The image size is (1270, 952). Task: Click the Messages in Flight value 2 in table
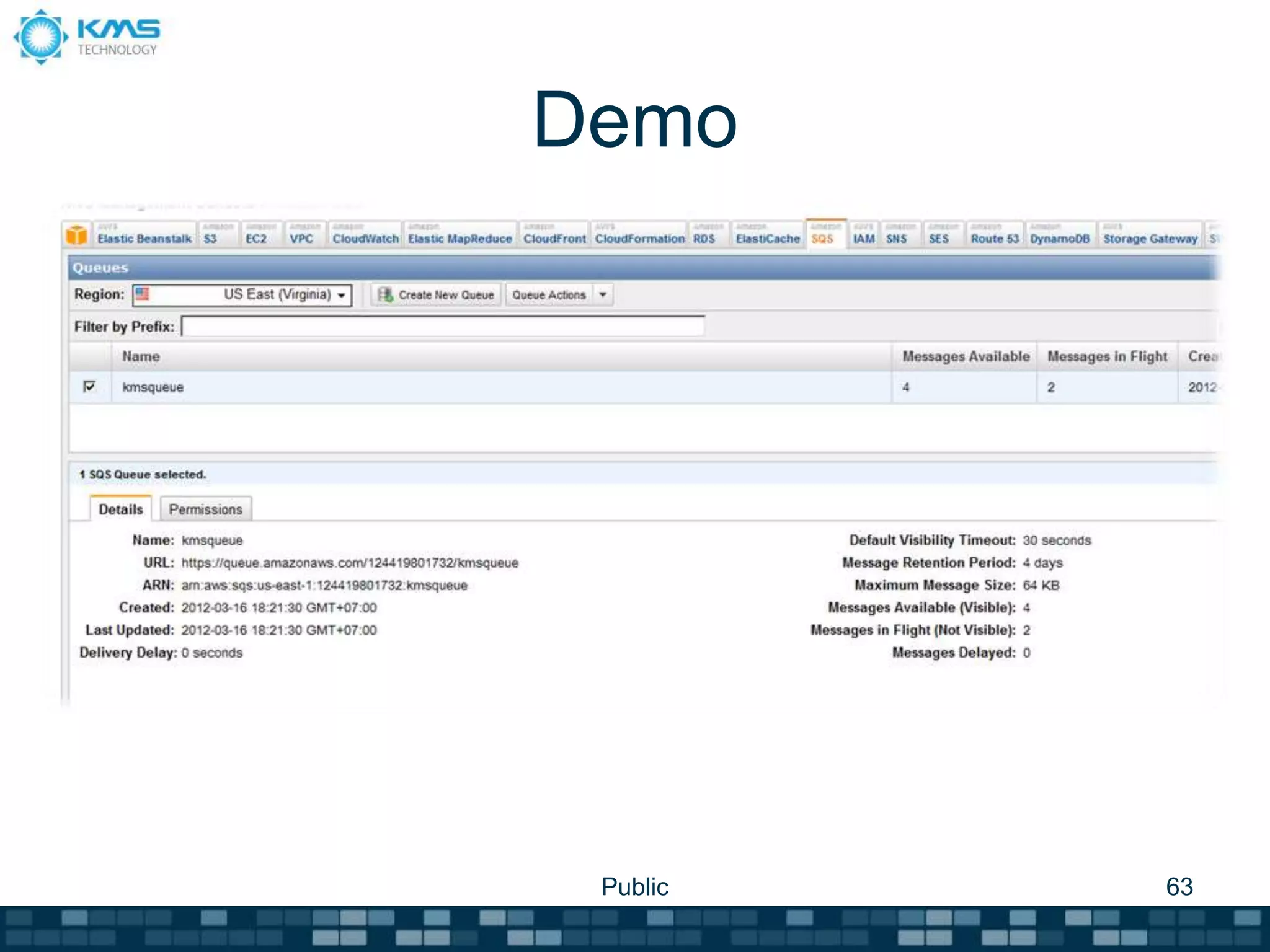click(x=1051, y=387)
